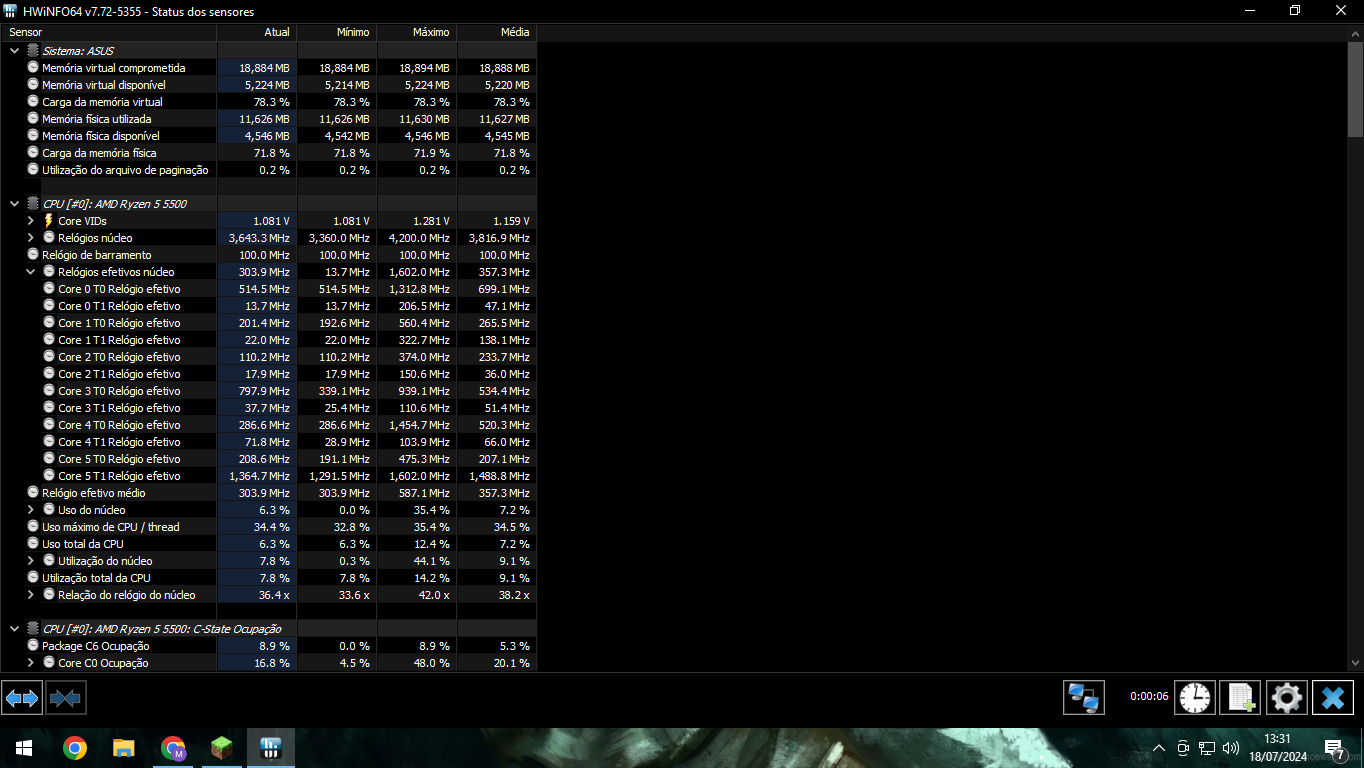Viewport: 1364px width, 768px height.
Task: Reset the elapsed time clock icon
Action: click(x=1194, y=697)
